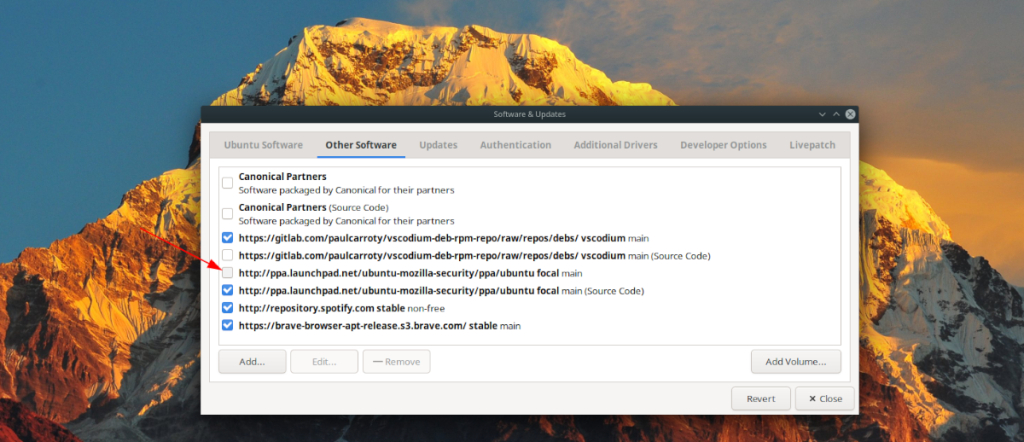Viewport: 1024px width, 442px height.
Task: Close window using title bar X icon
Action: pos(850,114)
